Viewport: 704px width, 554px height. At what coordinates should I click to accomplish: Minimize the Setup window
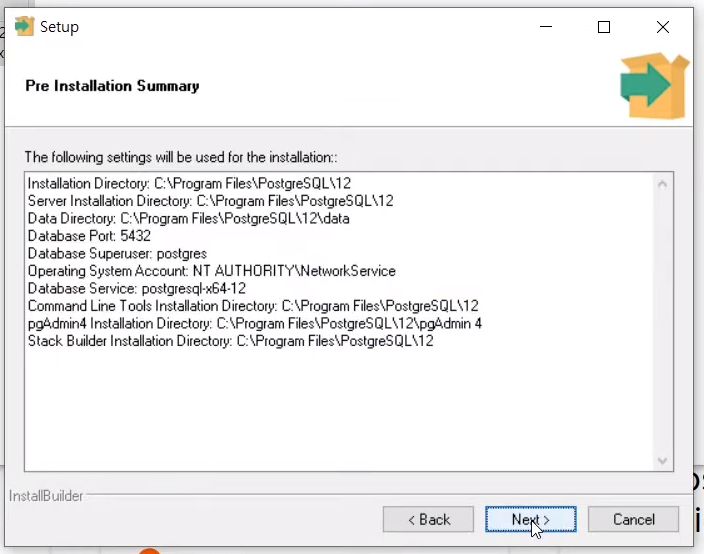pyautogui.click(x=546, y=27)
